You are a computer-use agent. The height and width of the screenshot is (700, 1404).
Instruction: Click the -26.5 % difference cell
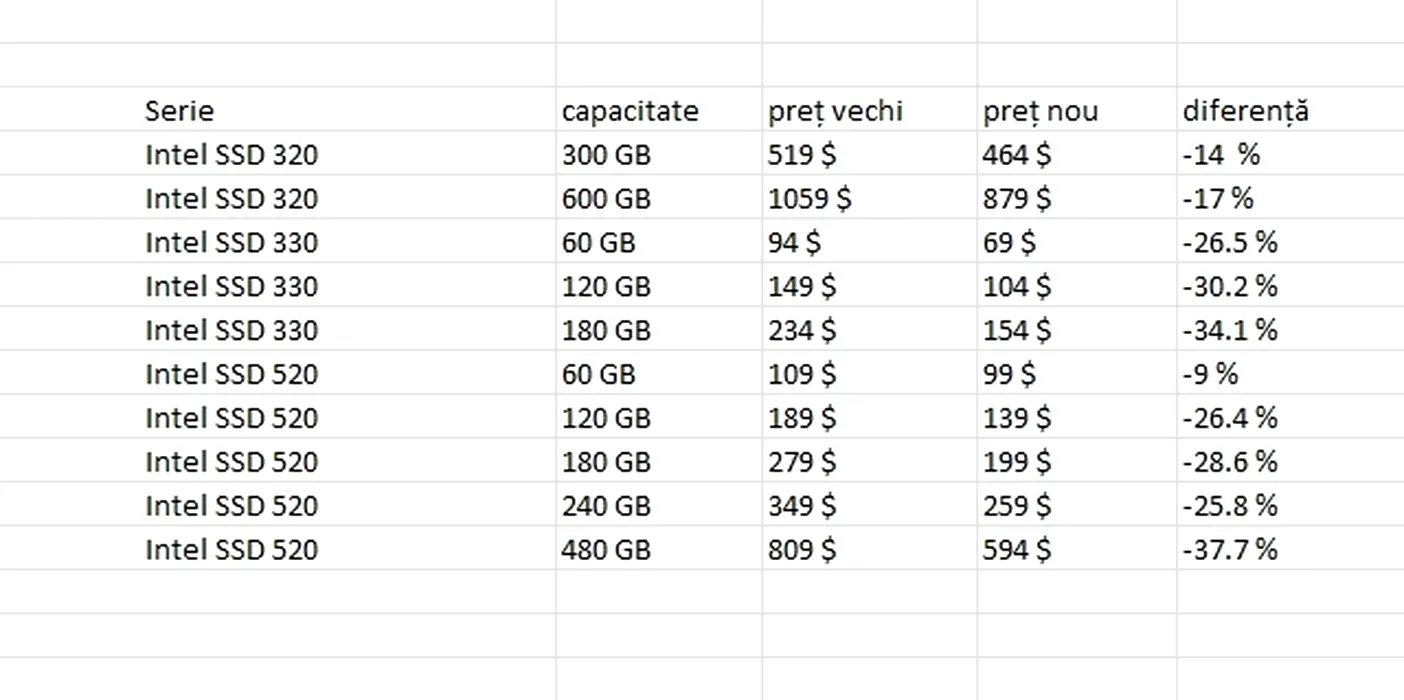click(x=1291, y=242)
